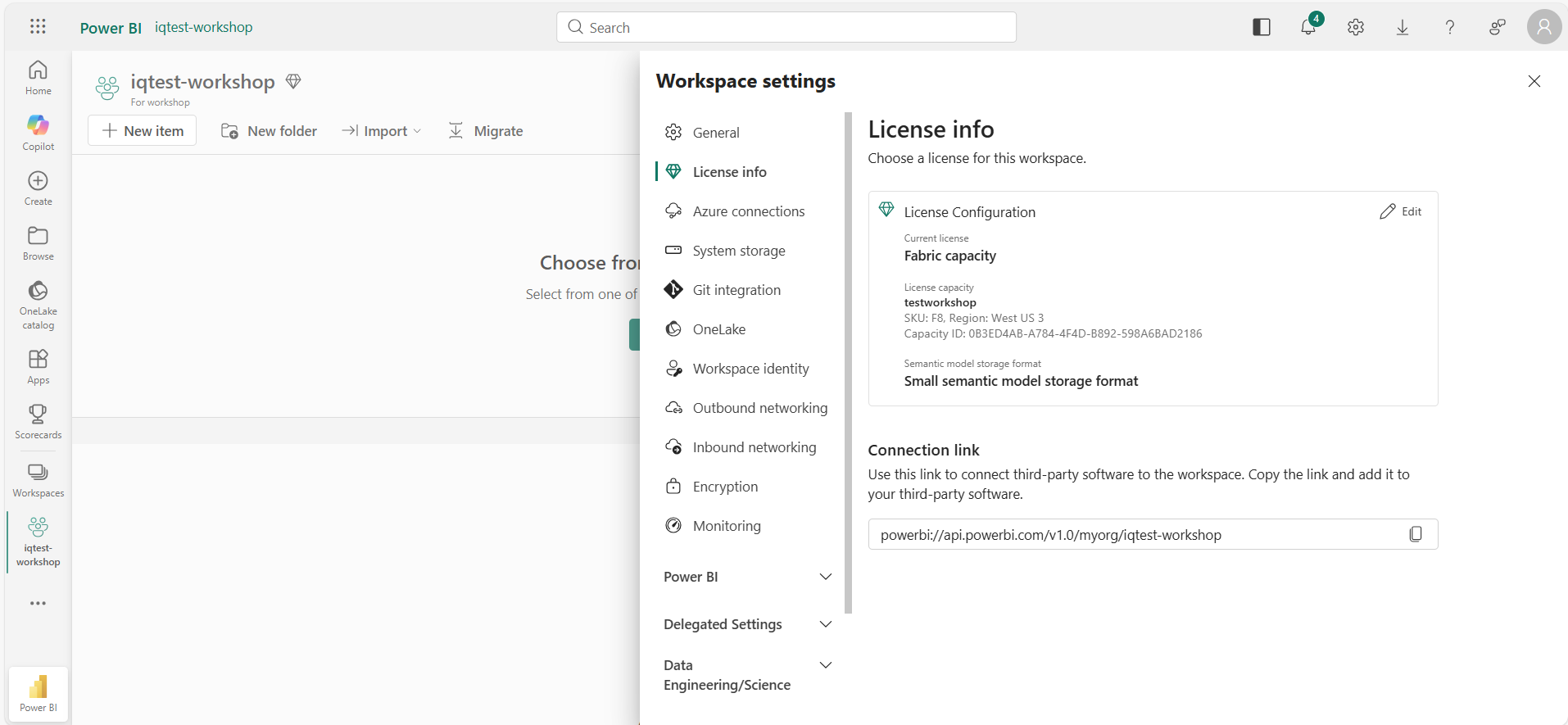Open the Workspaces list
The height and width of the screenshot is (725, 1568).
tap(38, 480)
